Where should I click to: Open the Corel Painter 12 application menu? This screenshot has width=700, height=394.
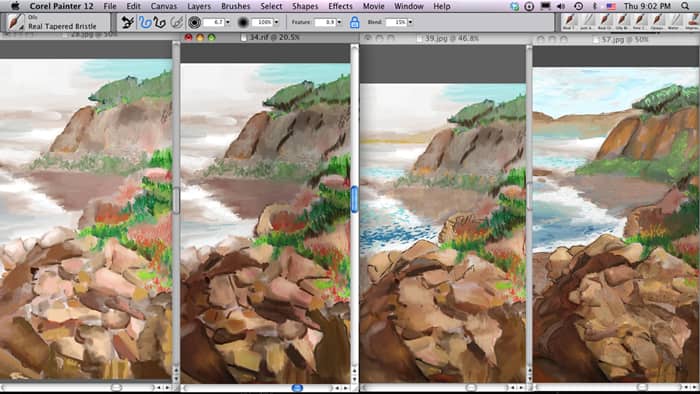(61, 6)
